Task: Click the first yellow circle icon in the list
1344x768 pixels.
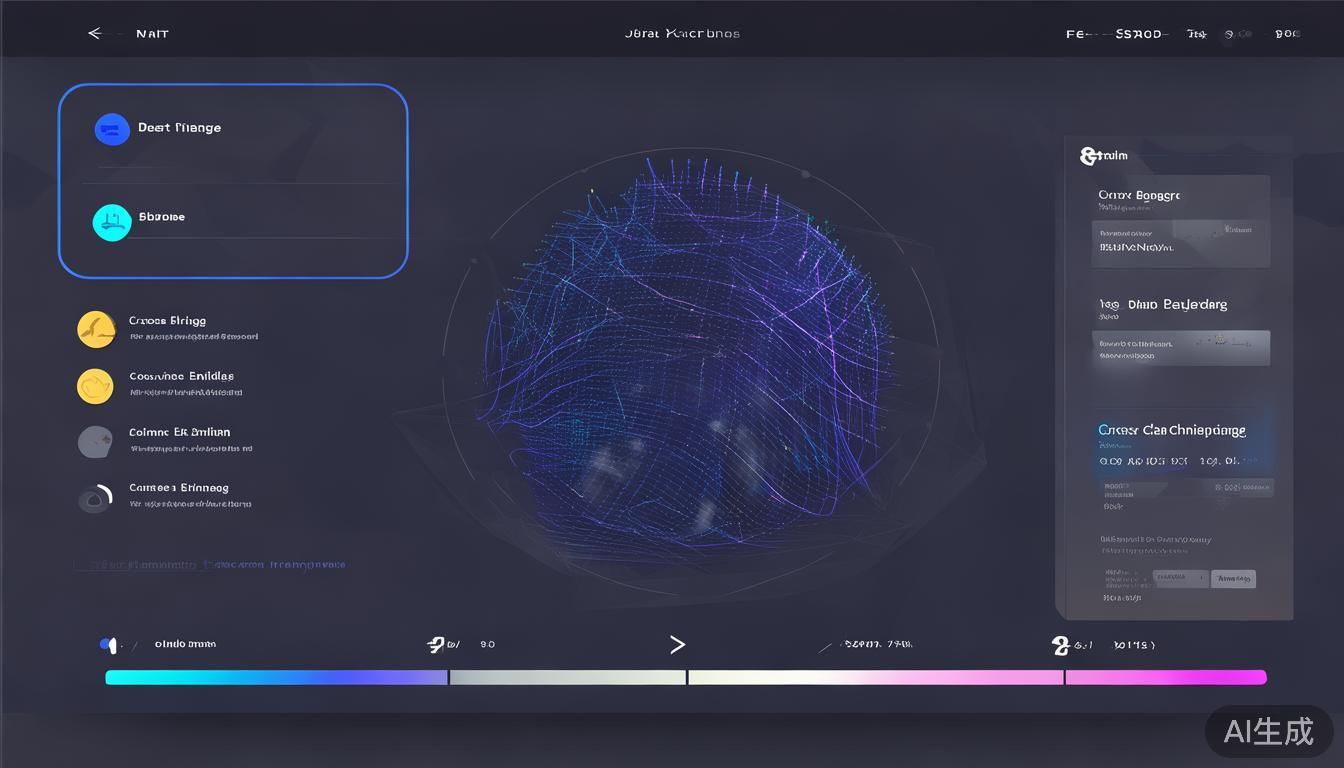Action: tap(96, 329)
